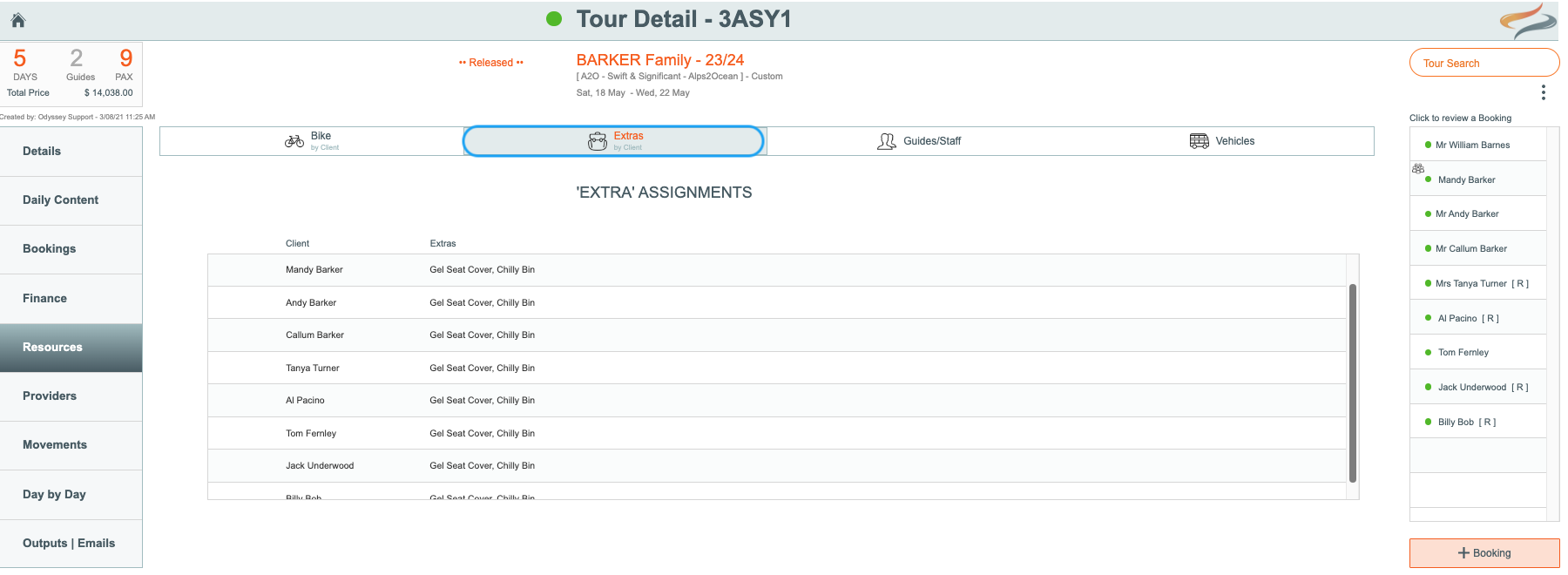Viewport: 1568px width, 575px height.
Task: Open the Bookings section
Action: tap(71, 249)
